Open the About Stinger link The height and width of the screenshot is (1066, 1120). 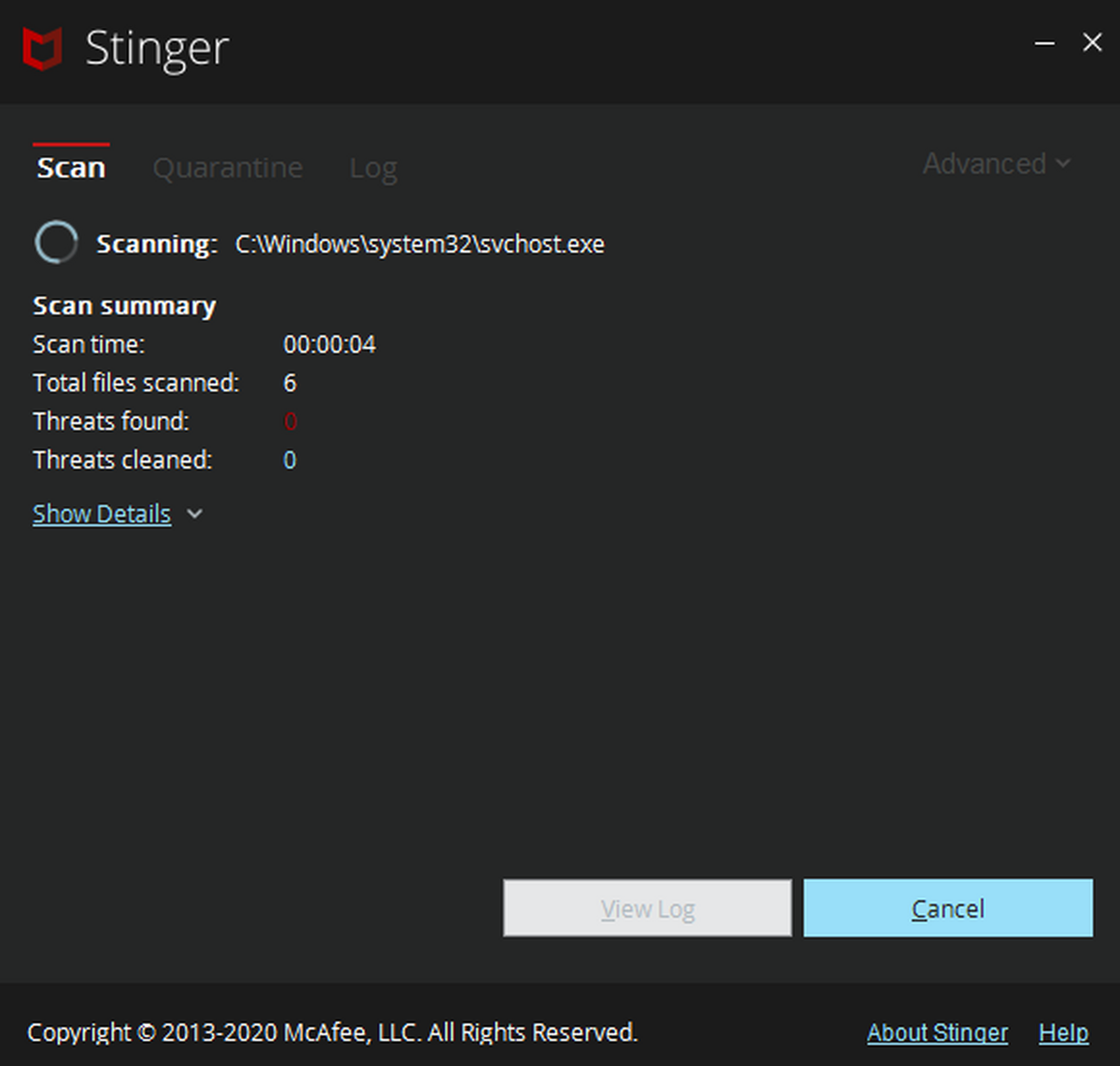point(937,1032)
